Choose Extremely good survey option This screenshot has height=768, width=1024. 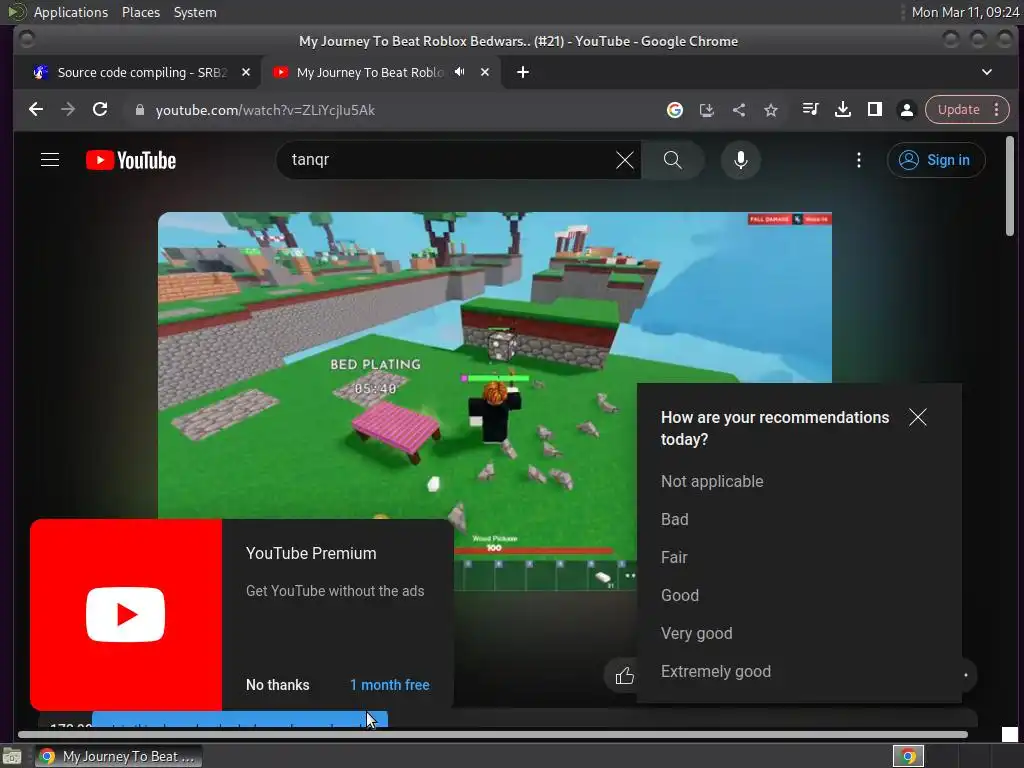(x=716, y=671)
